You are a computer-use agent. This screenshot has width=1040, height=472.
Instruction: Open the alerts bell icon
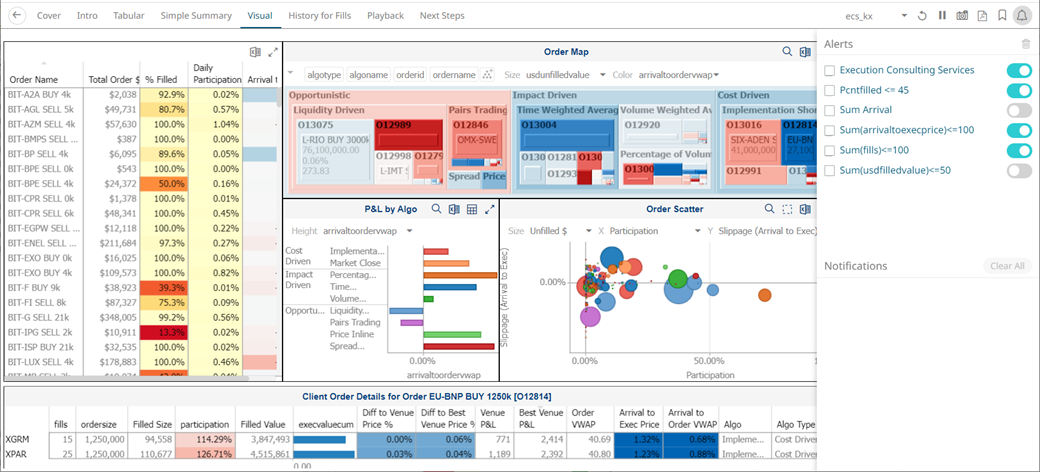click(x=1021, y=15)
